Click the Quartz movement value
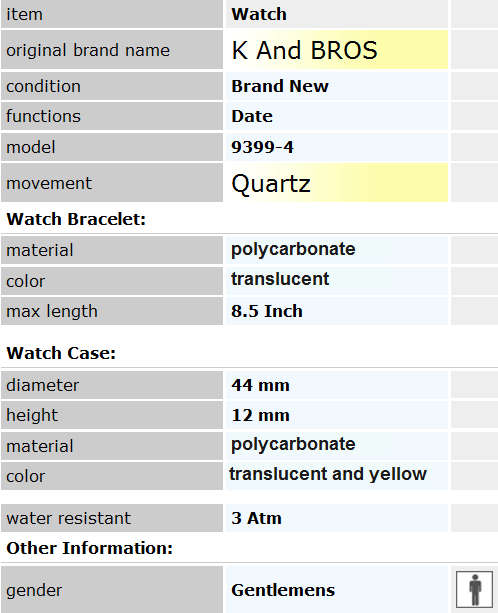The width and height of the screenshot is (498, 613). (x=271, y=183)
